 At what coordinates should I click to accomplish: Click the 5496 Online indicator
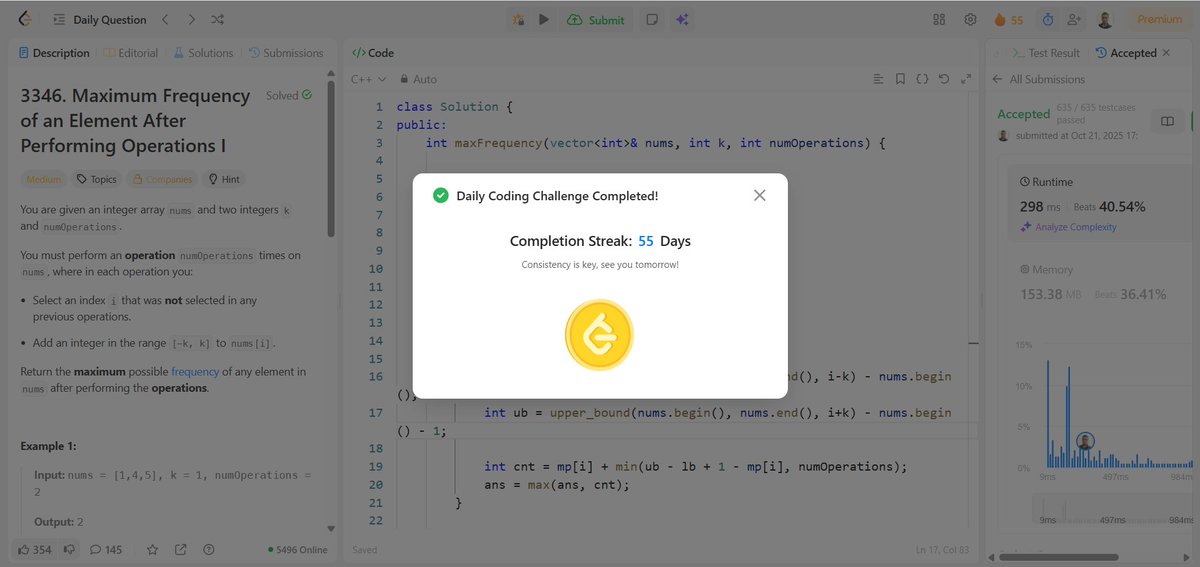point(297,550)
